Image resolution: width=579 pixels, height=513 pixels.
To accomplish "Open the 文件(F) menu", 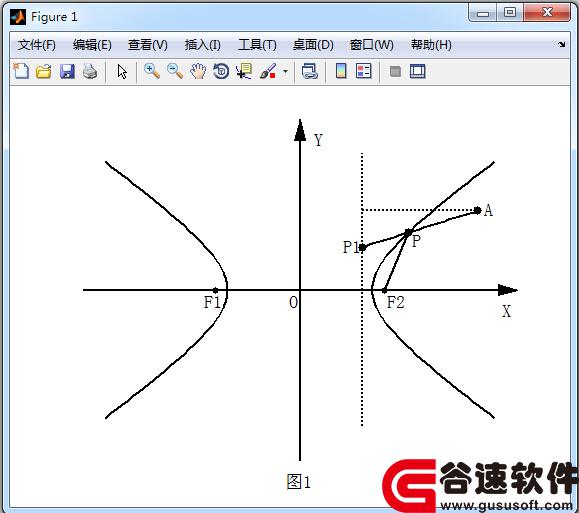I will [37, 45].
